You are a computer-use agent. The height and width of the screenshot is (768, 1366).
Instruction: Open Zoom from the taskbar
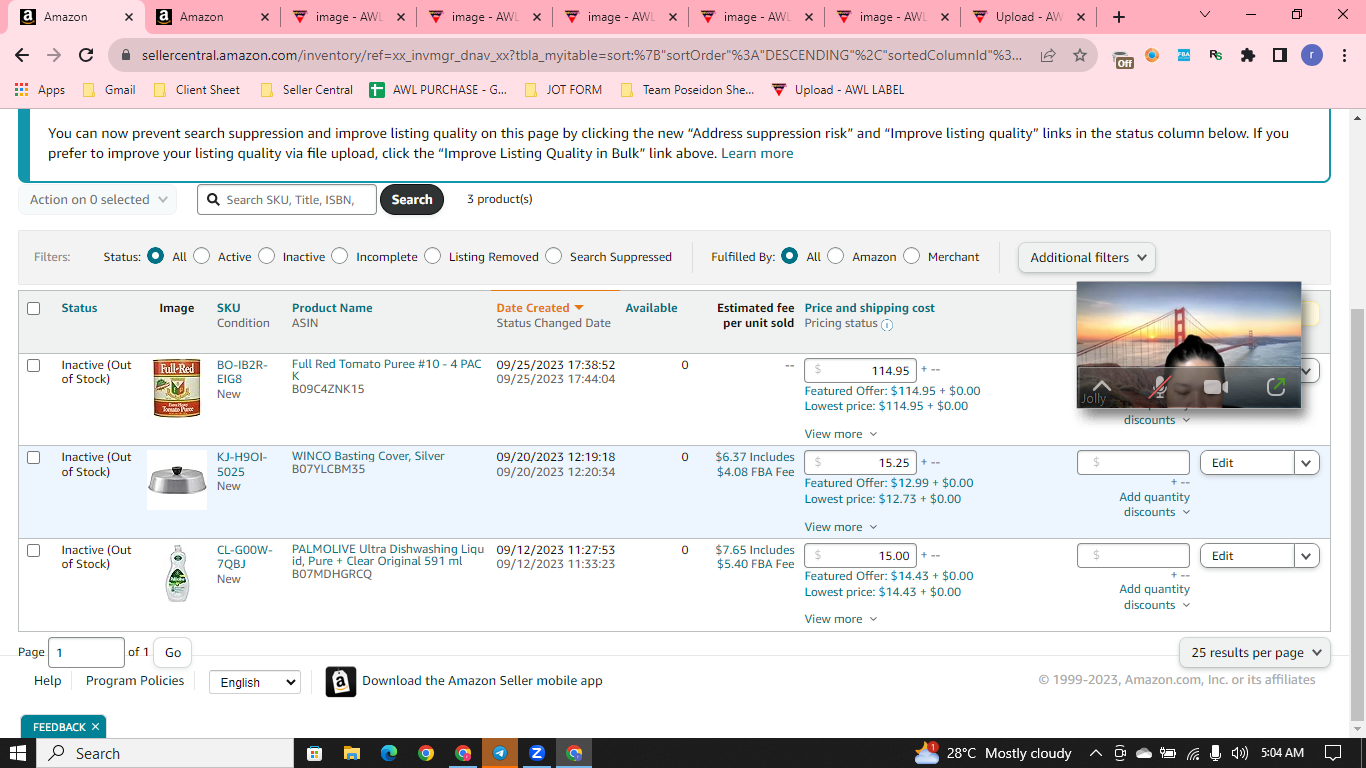tap(537, 753)
